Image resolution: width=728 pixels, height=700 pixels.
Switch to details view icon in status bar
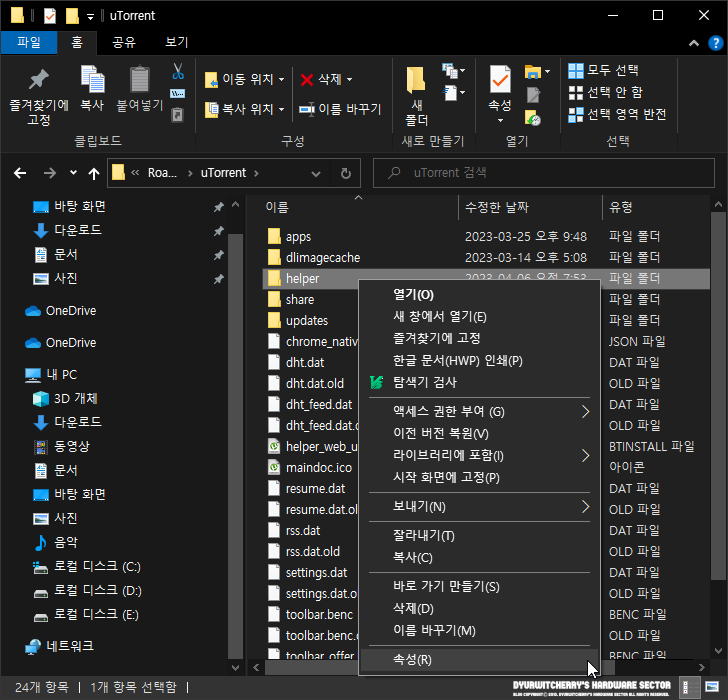click(x=690, y=687)
